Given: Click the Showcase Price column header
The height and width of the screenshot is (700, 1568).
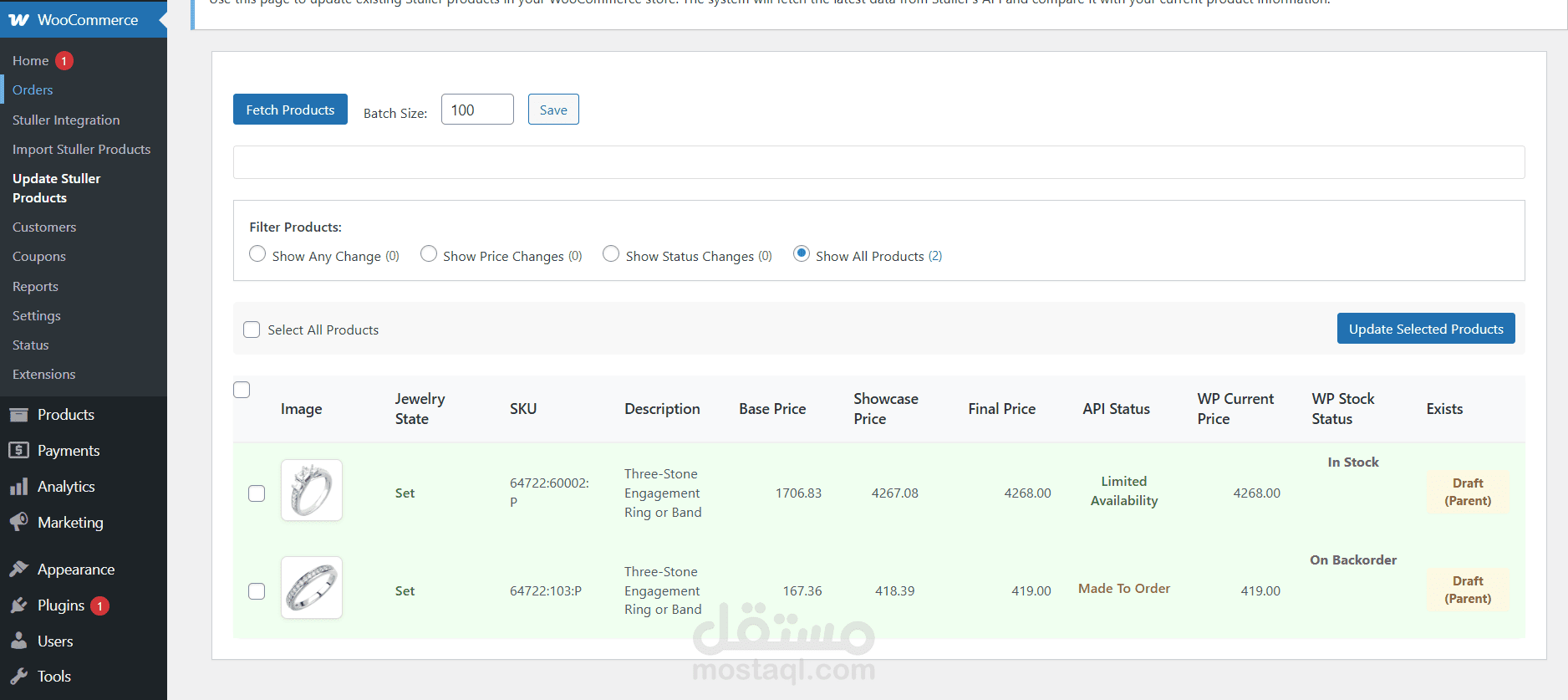Looking at the screenshot, I should click(x=886, y=409).
